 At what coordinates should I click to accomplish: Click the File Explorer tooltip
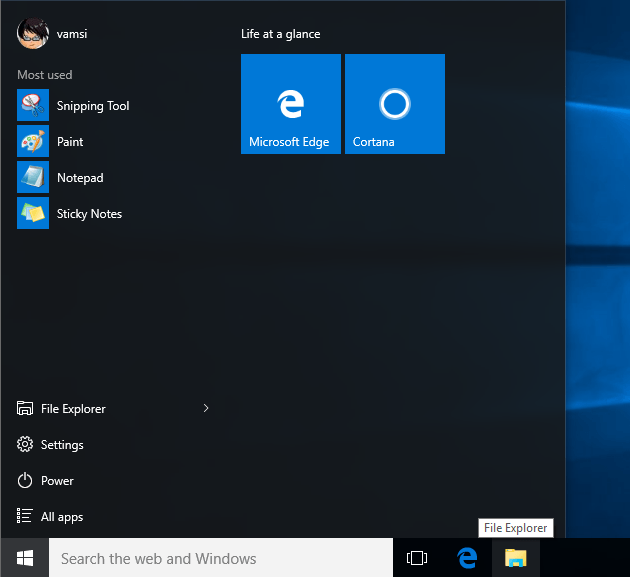click(515, 528)
